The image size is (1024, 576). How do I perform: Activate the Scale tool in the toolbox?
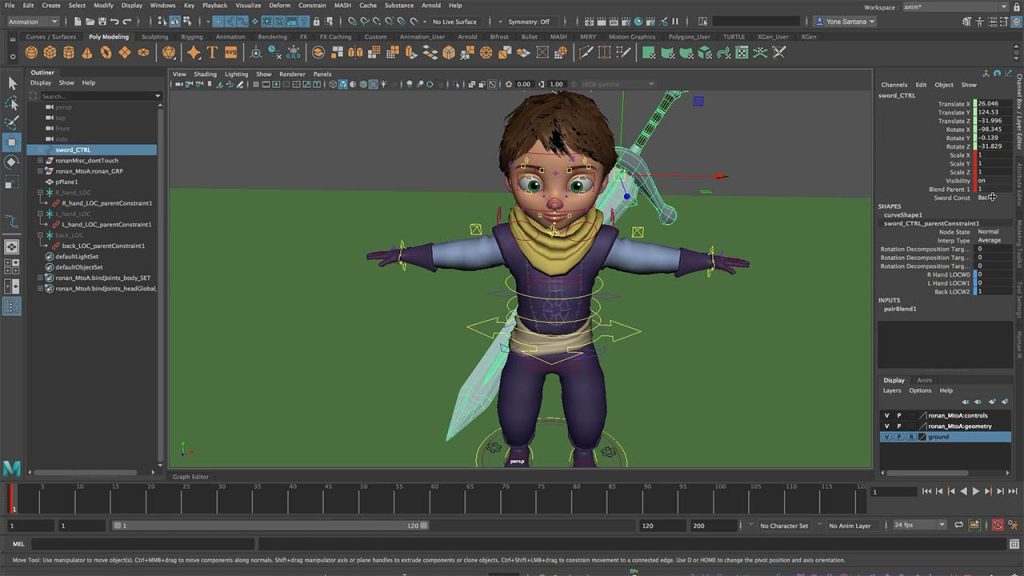coord(12,182)
